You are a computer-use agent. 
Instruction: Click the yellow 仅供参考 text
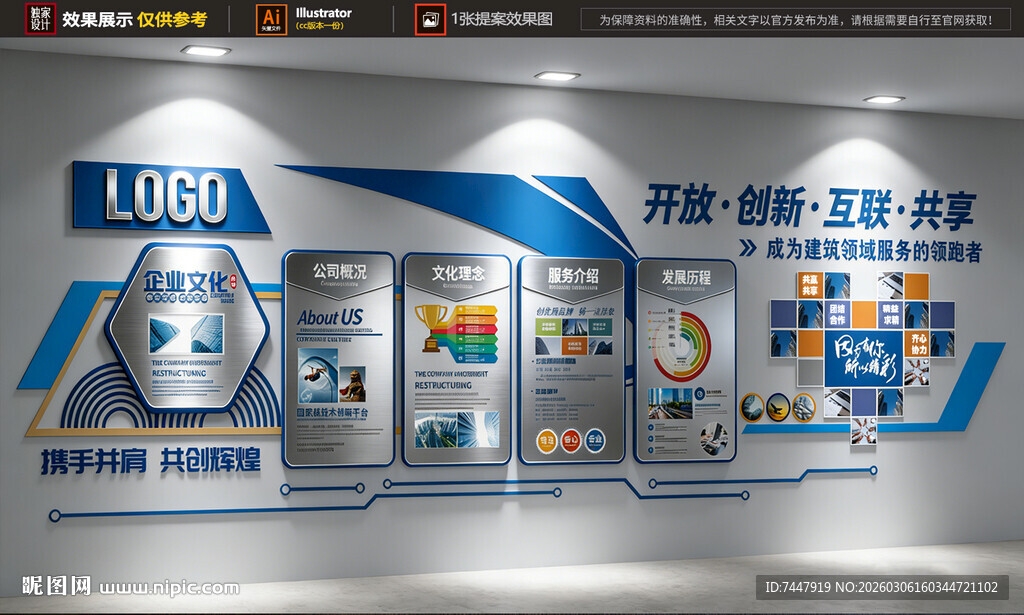[x=172, y=20]
